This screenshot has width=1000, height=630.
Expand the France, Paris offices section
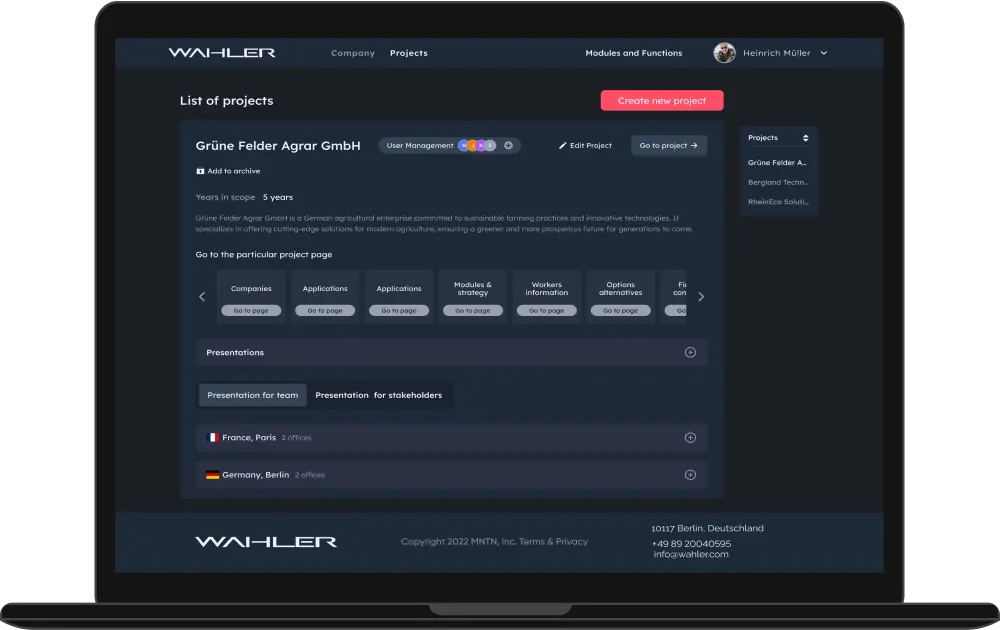coord(690,437)
